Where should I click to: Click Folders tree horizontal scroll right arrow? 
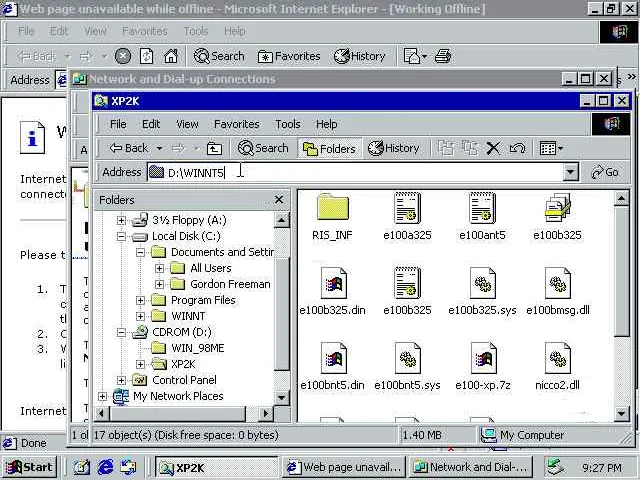(x=266, y=414)
